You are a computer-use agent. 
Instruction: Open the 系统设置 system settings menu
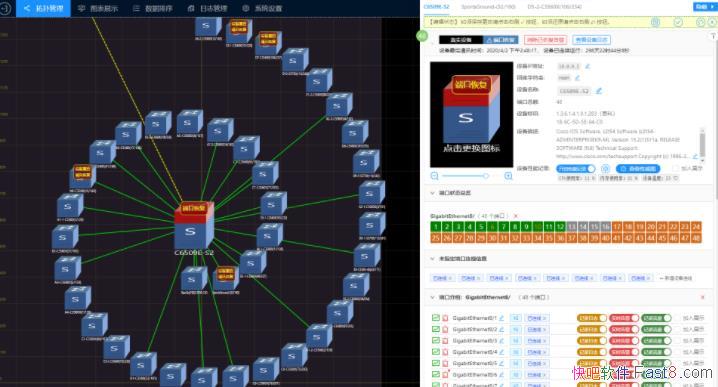tap(262, 8)
